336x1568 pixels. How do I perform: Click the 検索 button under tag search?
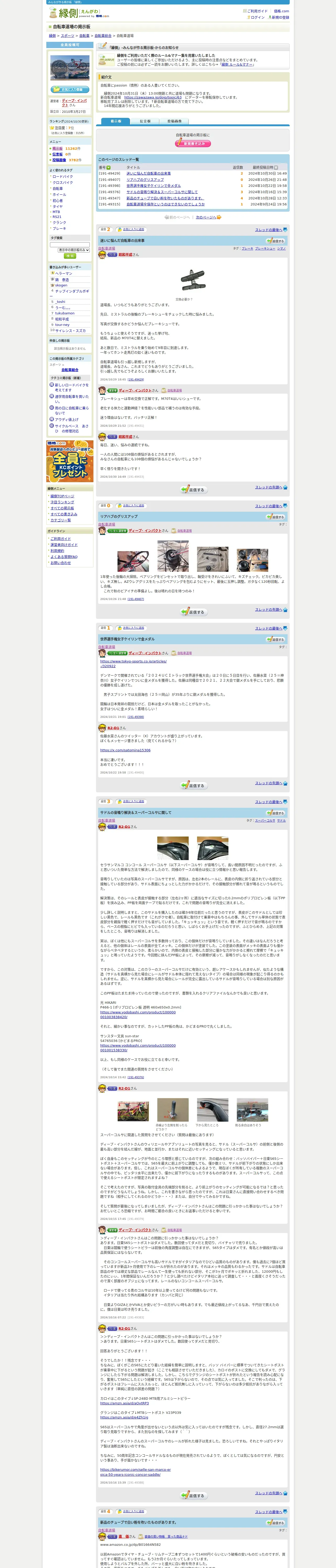70,256
